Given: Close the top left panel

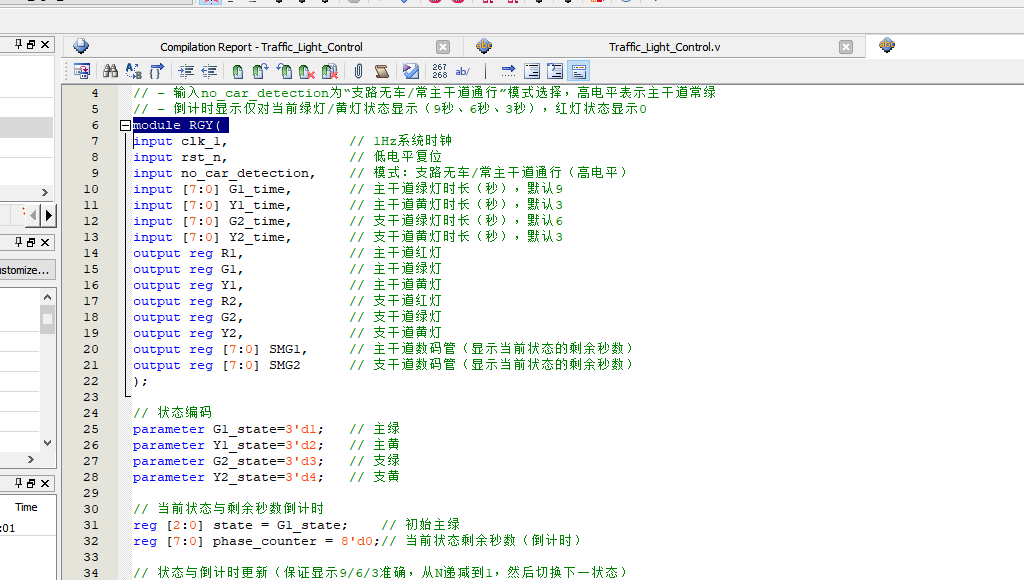Looking at the screenshot, I should (45, 44).
